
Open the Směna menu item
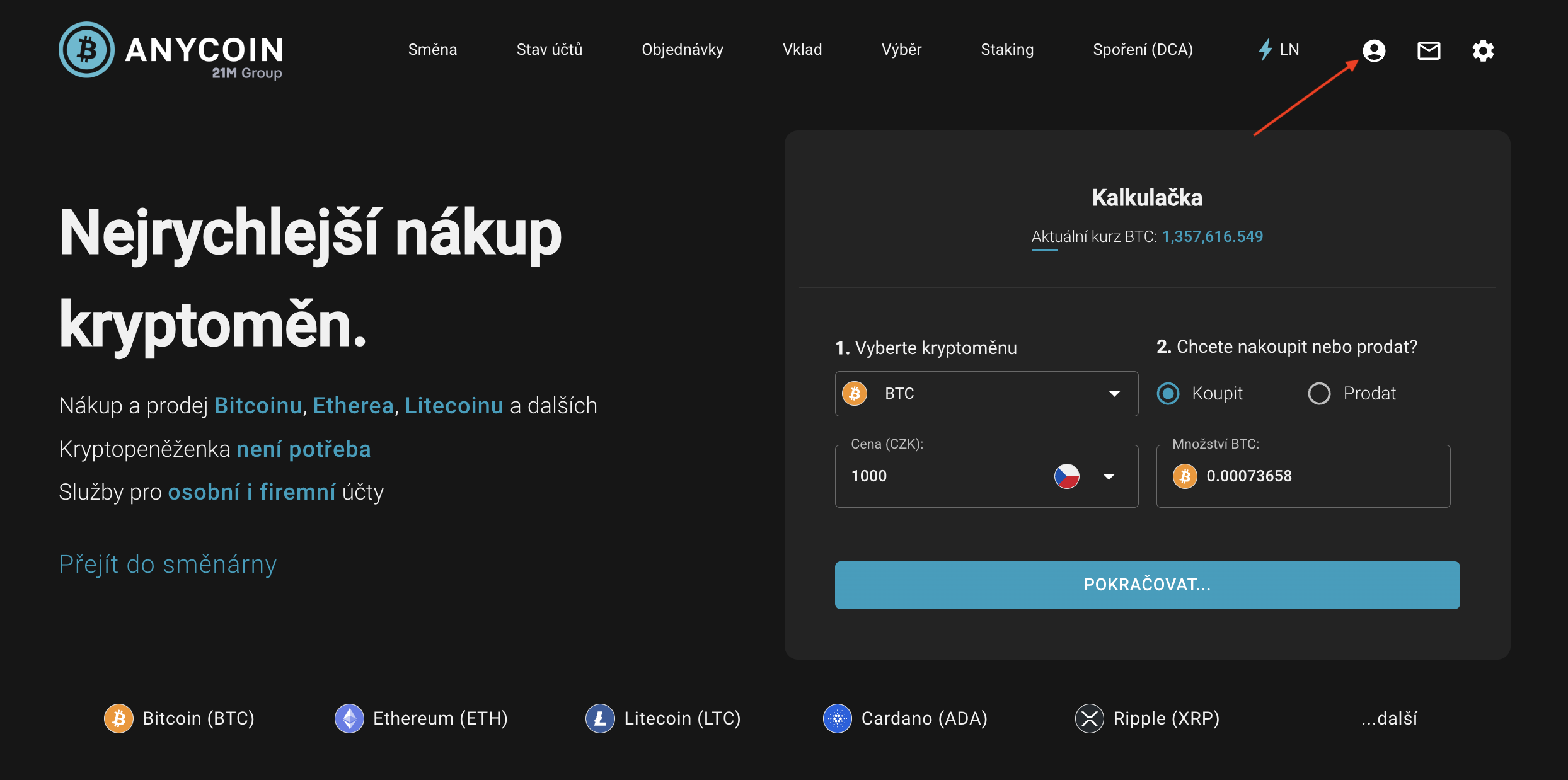(432, 50)
